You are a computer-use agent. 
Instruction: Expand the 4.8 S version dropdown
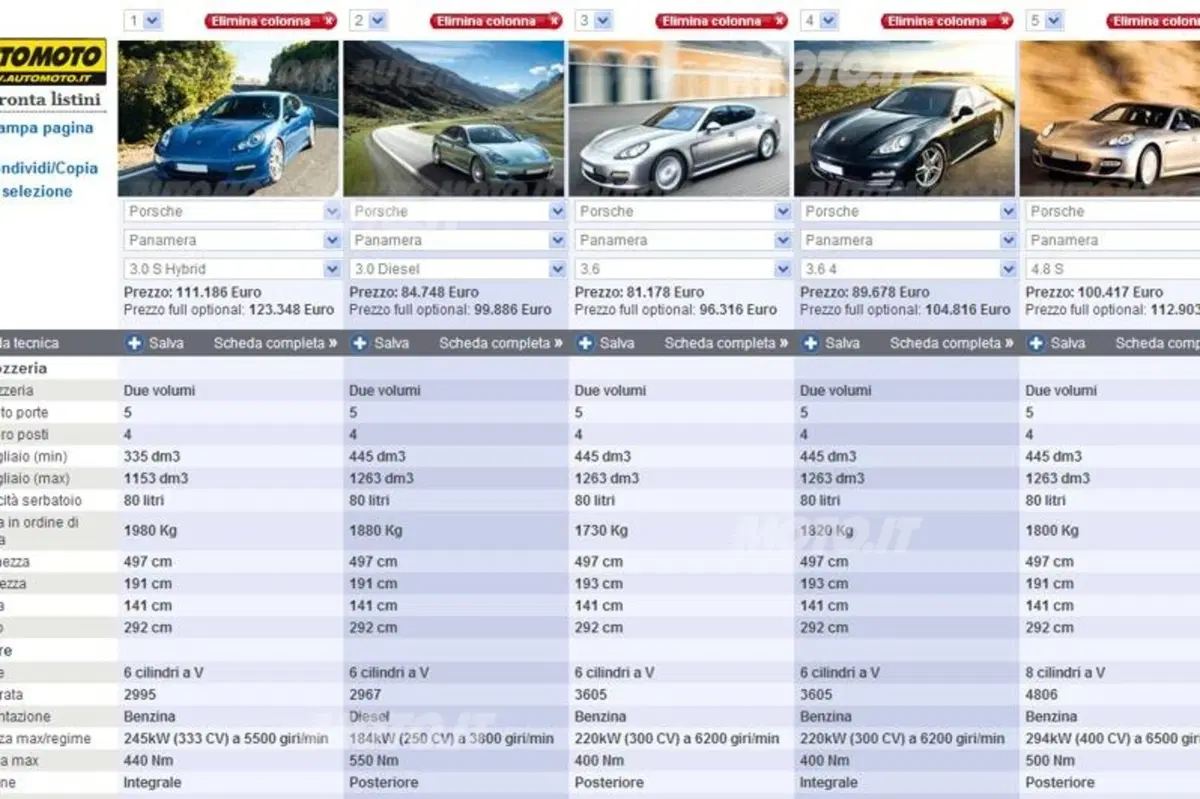(1113, 269)
